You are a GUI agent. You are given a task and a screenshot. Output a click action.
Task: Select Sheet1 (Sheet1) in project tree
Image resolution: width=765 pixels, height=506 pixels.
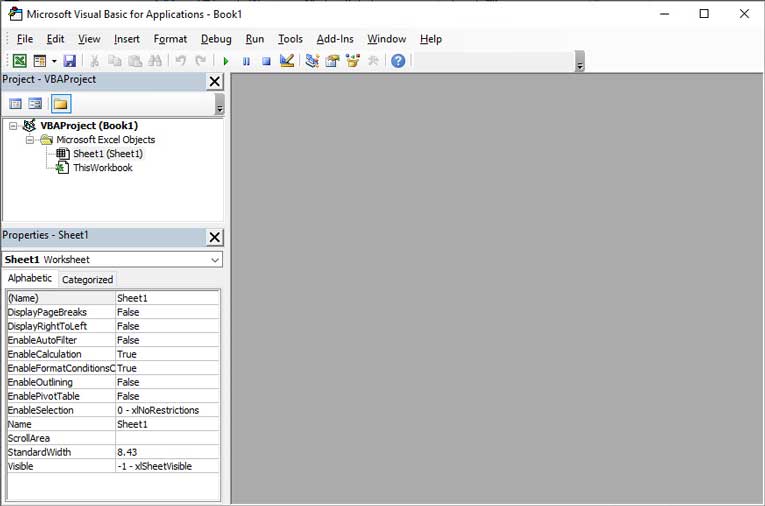pos(108,154)
